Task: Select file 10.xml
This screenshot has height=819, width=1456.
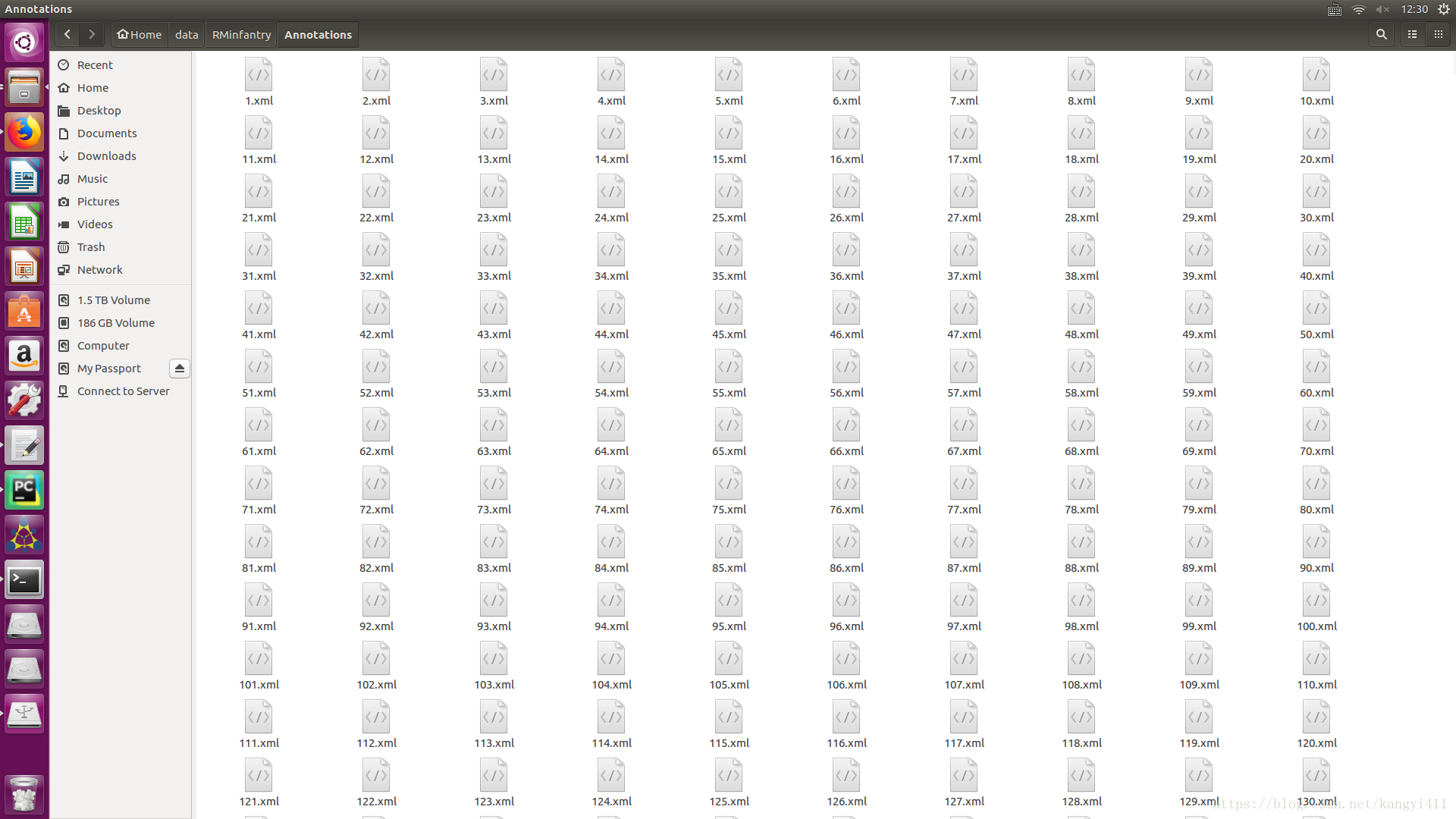Action: 1316,82
